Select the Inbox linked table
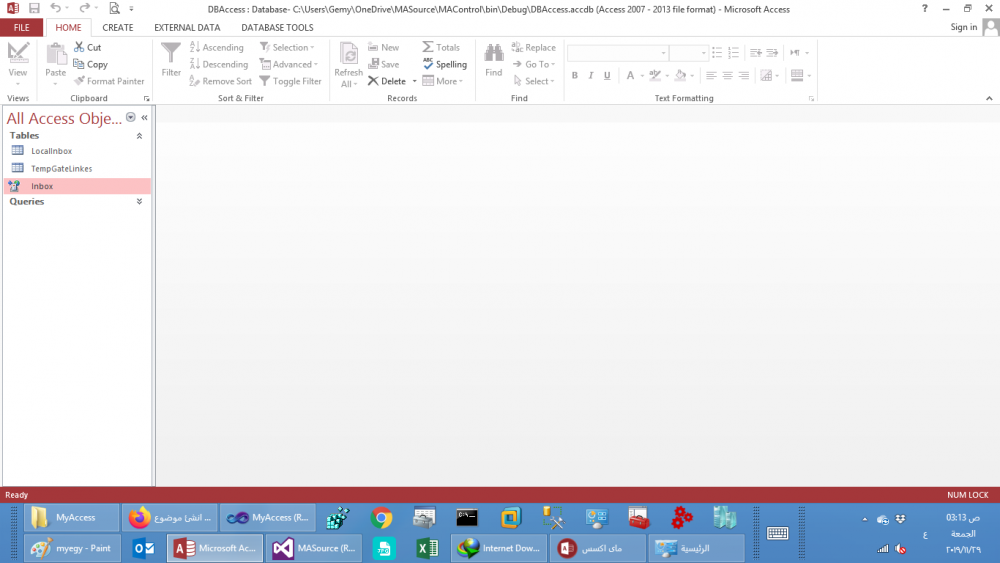 coord(77,186)
